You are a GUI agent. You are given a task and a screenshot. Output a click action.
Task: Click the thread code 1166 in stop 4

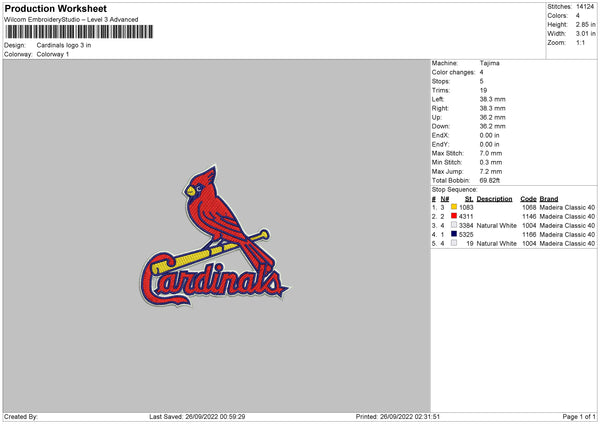pos(529,235)
